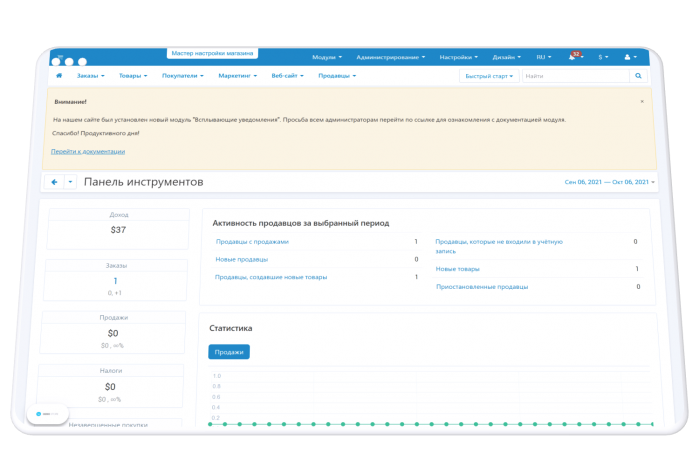The image size is (700, 466).
Task: Change language via RU dropdown
Action: (x=544, y=57)
